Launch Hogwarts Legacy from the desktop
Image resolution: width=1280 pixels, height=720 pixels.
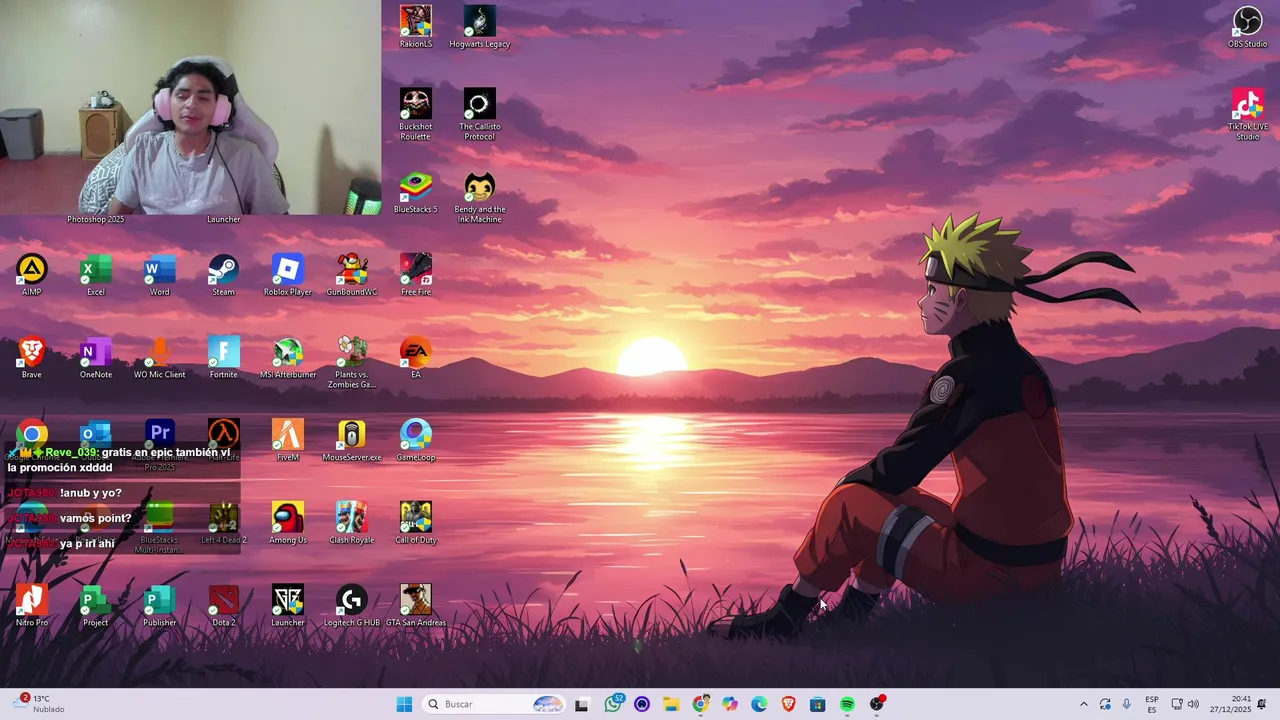point(479,27)
